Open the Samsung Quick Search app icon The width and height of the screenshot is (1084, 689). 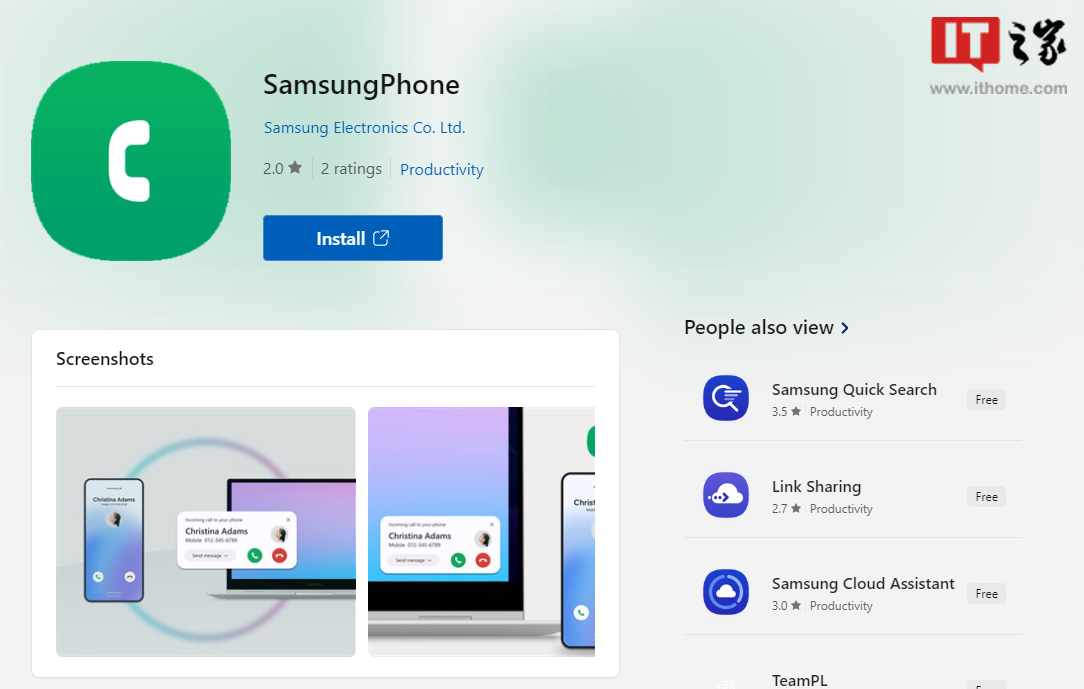726,398
